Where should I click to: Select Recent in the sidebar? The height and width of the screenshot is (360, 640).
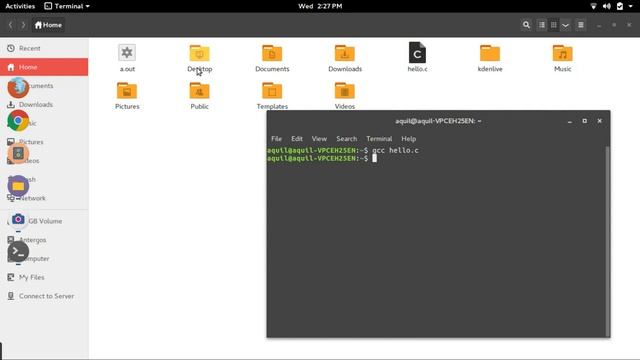[x=44, y=48]
